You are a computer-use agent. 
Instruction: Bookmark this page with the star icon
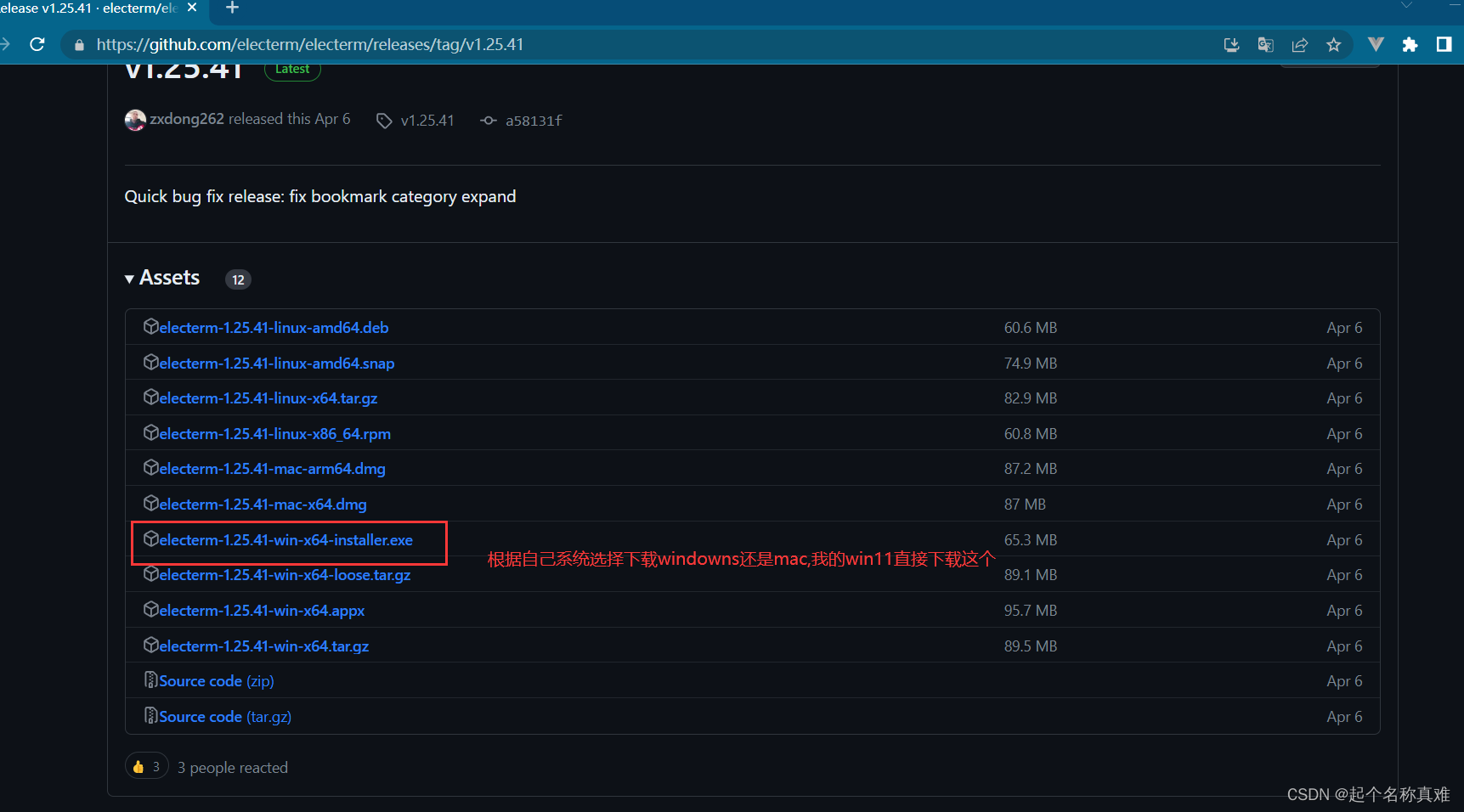(x=1333, y=45)
